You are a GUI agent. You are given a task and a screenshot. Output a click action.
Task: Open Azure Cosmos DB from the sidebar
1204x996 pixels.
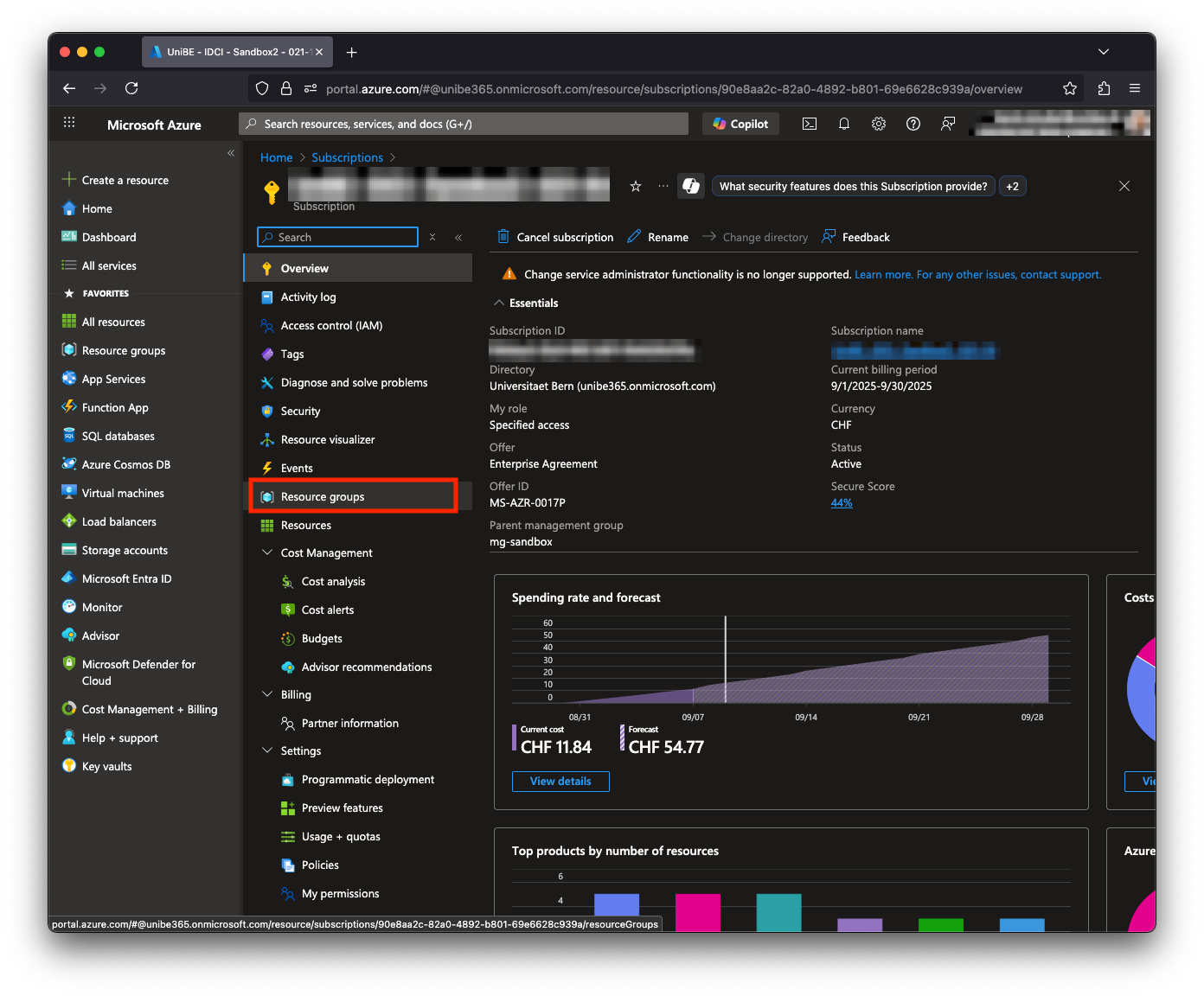125,464
